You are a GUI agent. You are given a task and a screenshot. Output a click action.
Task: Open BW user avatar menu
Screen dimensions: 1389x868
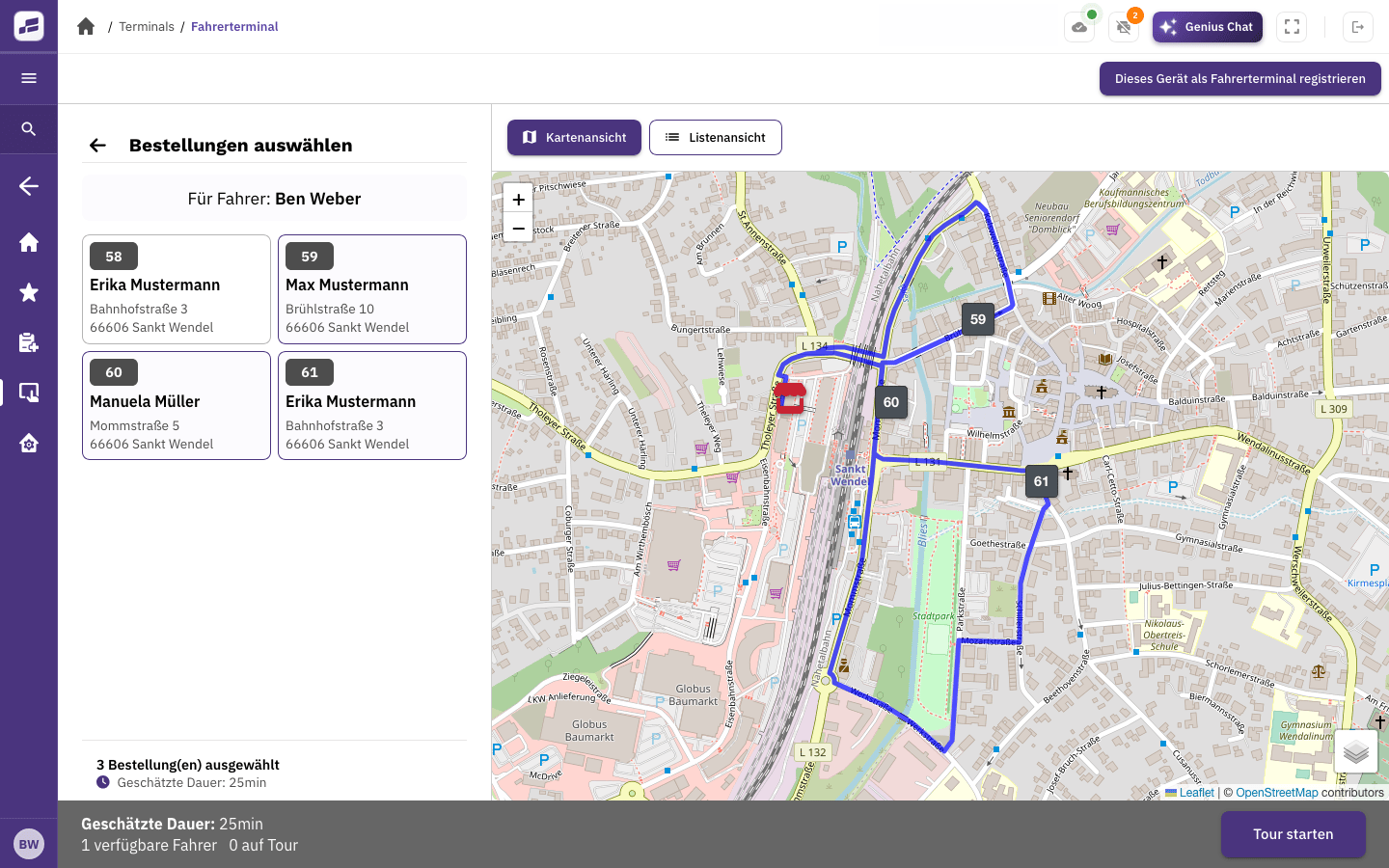coord(29,845)
